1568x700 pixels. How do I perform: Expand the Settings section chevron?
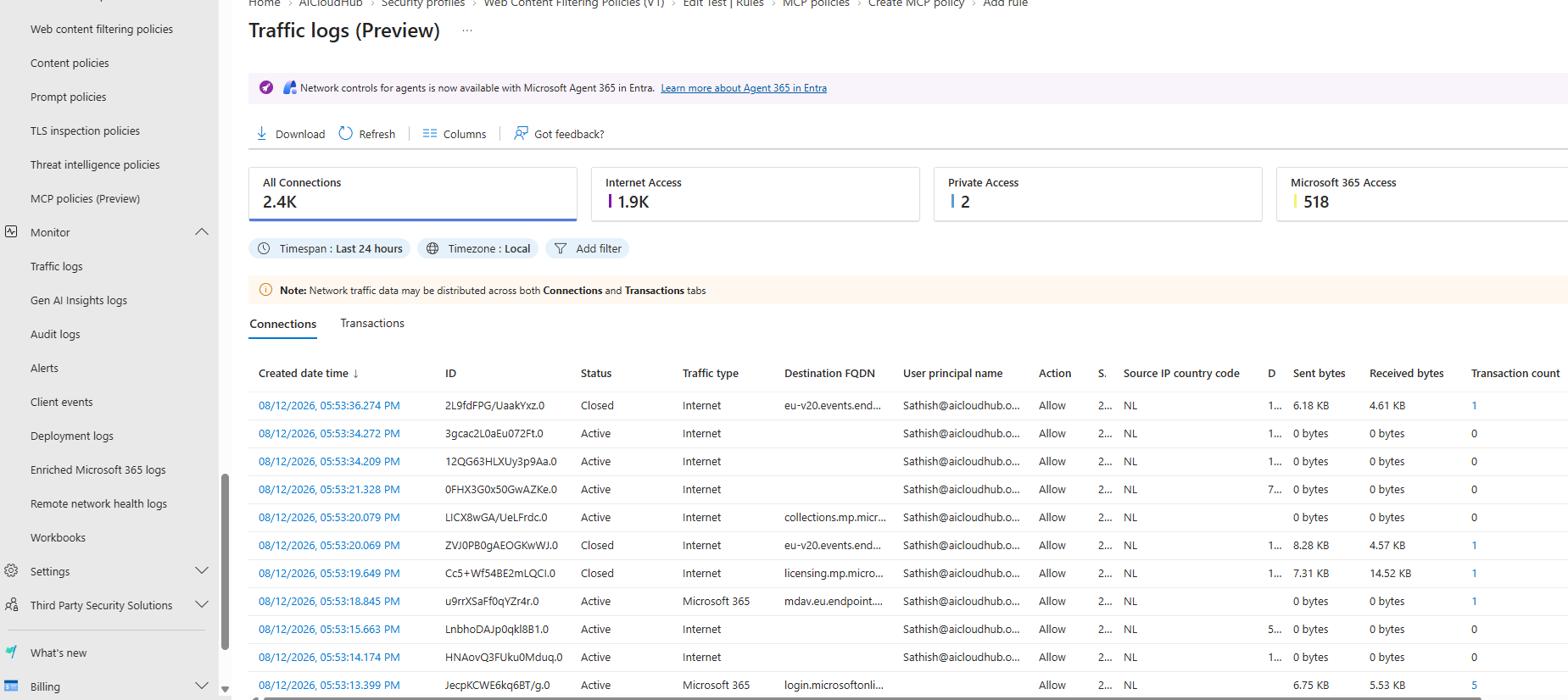[202, 571]
